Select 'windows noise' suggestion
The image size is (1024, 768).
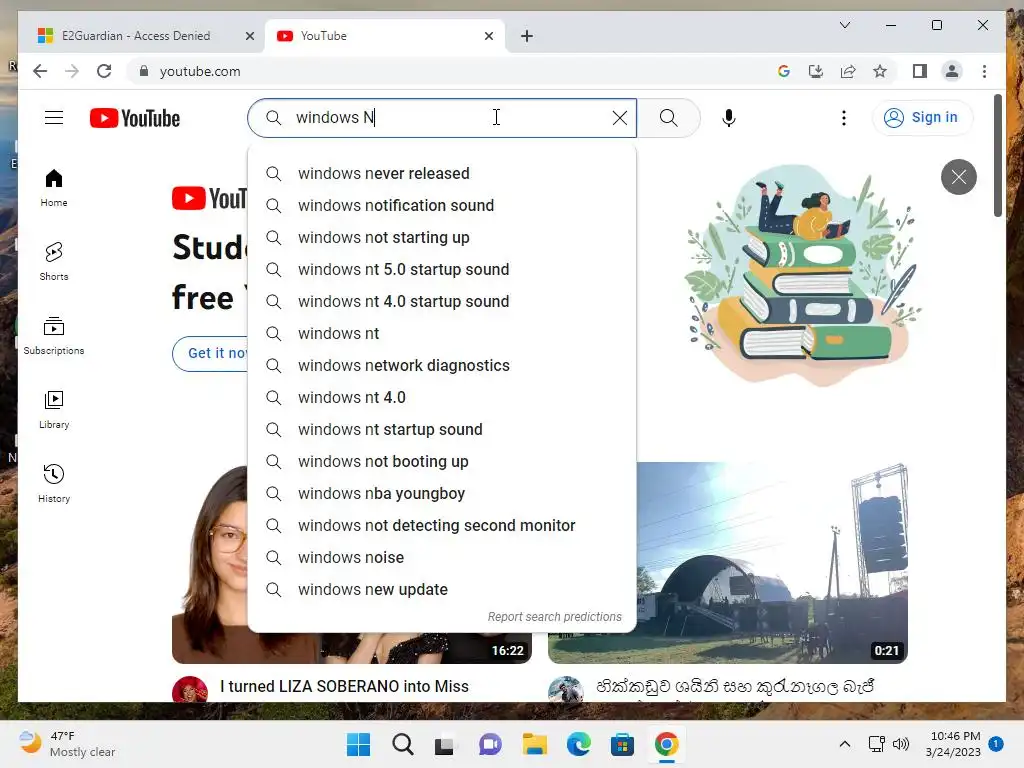click(x=442, y=558)
